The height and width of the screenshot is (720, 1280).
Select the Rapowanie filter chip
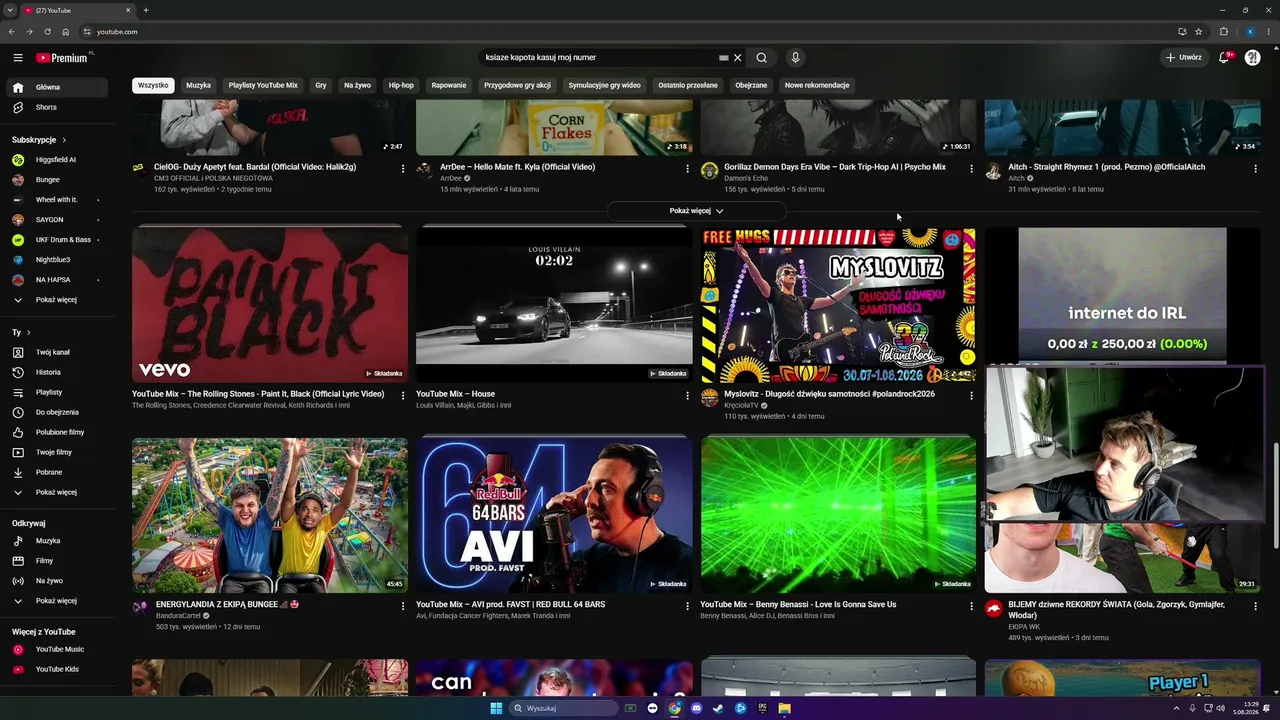(449, 85)
